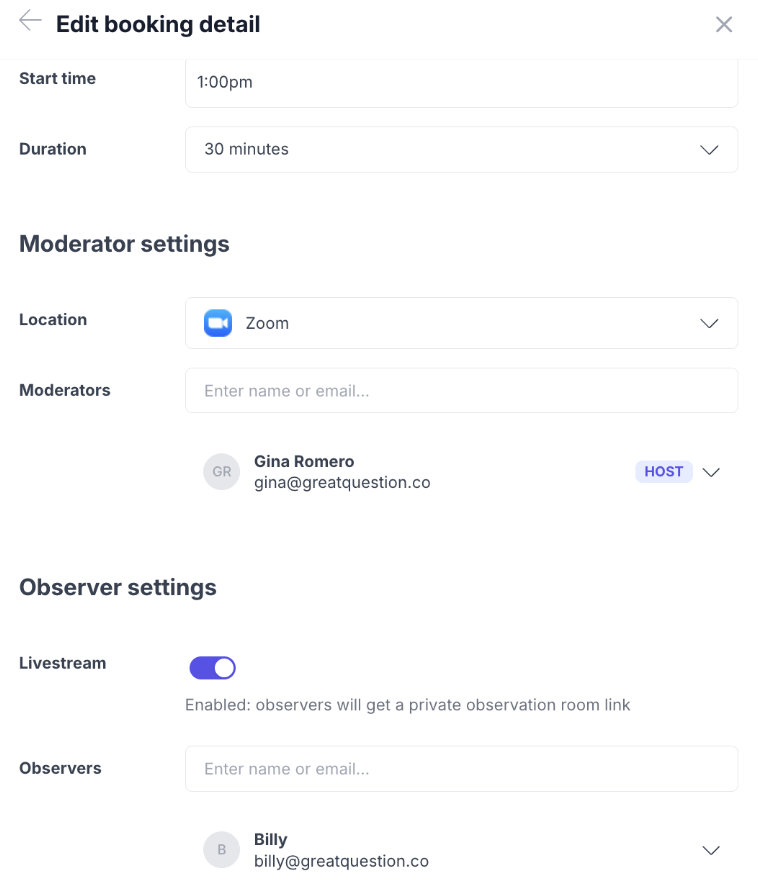This screenshot has height=890, width=758.
Task: Expand Gina Romero's moderator options chevron
Action: [x=711, y=472]
